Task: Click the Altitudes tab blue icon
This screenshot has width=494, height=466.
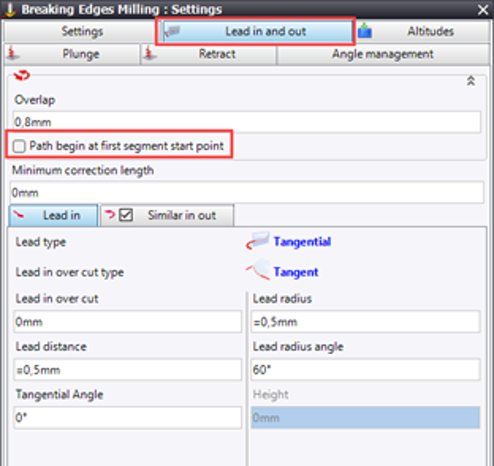Action: [365, 31]
